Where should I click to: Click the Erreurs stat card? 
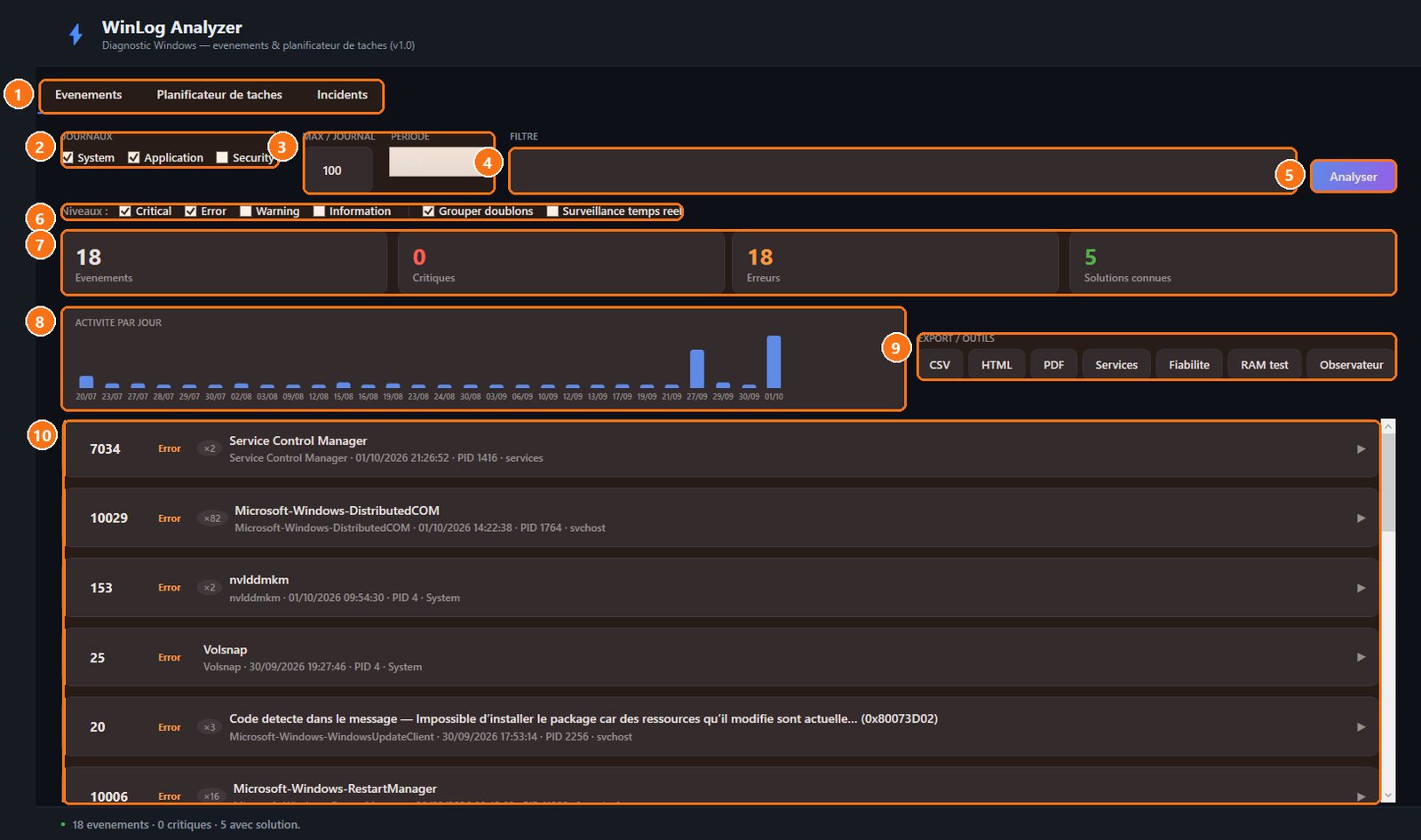(x=895, y=263)
